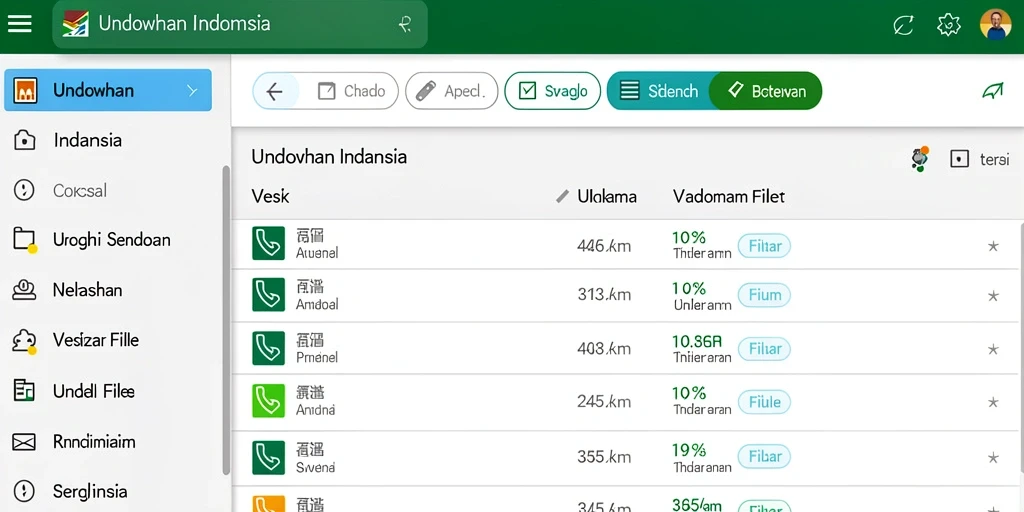Click the Ulclama column header
The image size is (1024, 512).
[x=607, y=196]
